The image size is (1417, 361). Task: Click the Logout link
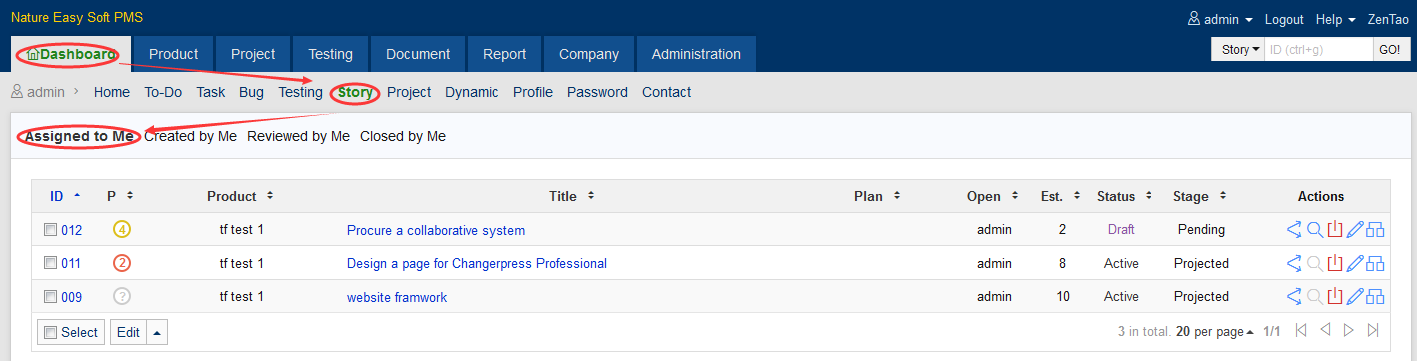pyautogui.click(x=1284, y=19)
